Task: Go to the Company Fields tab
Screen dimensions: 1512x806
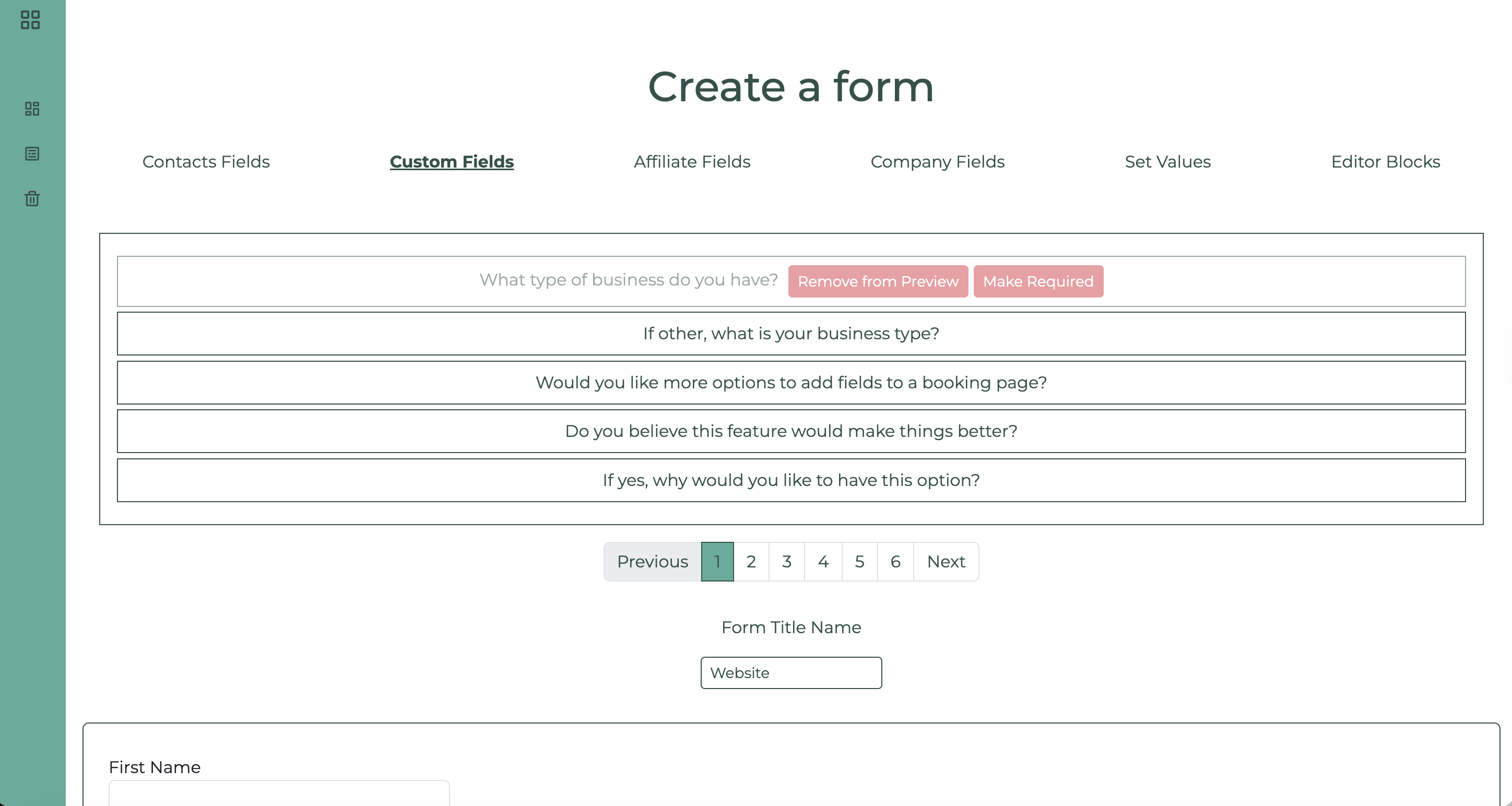Action: tap(937, 161)
